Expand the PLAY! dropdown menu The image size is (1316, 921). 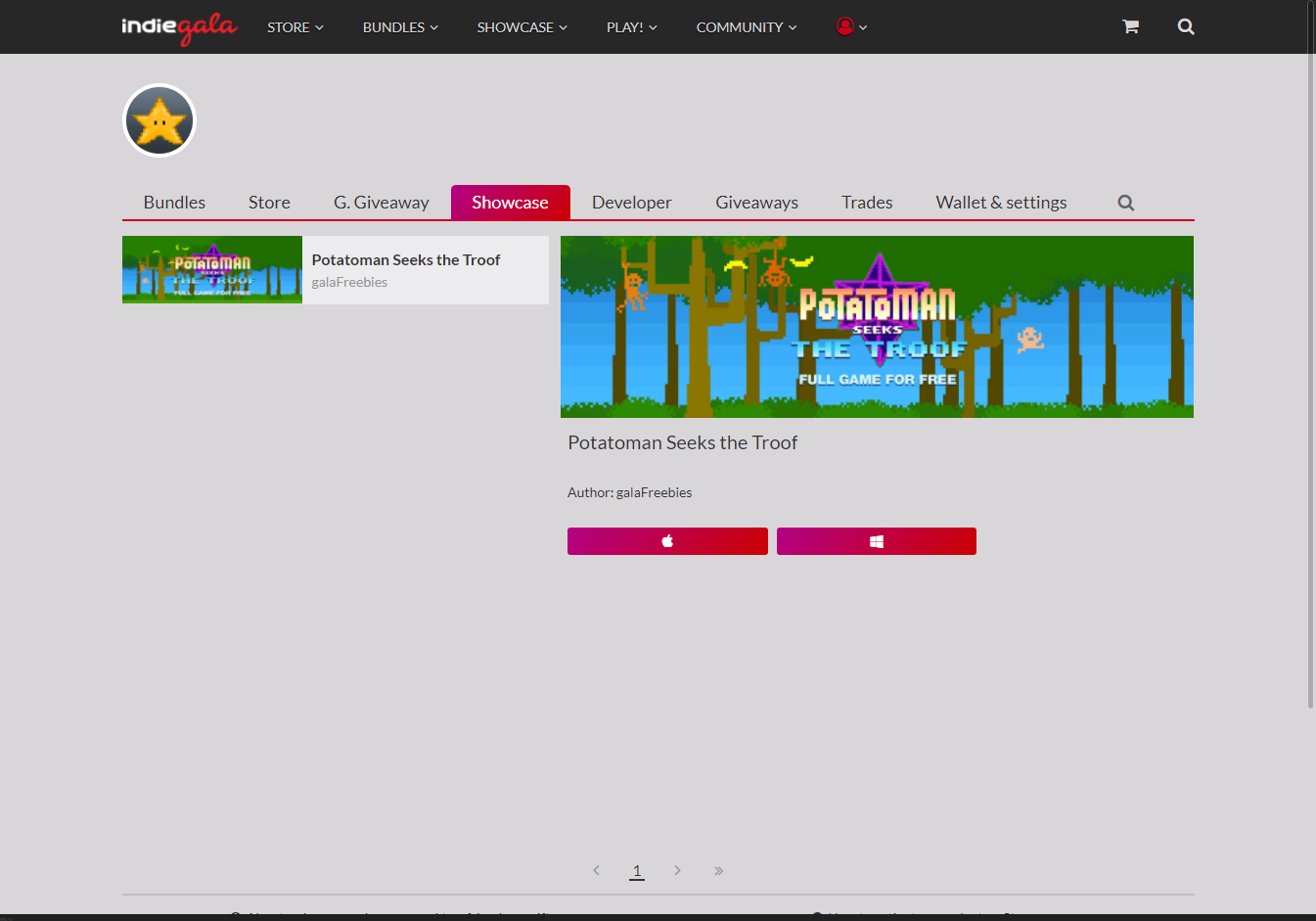coord(632,27)
